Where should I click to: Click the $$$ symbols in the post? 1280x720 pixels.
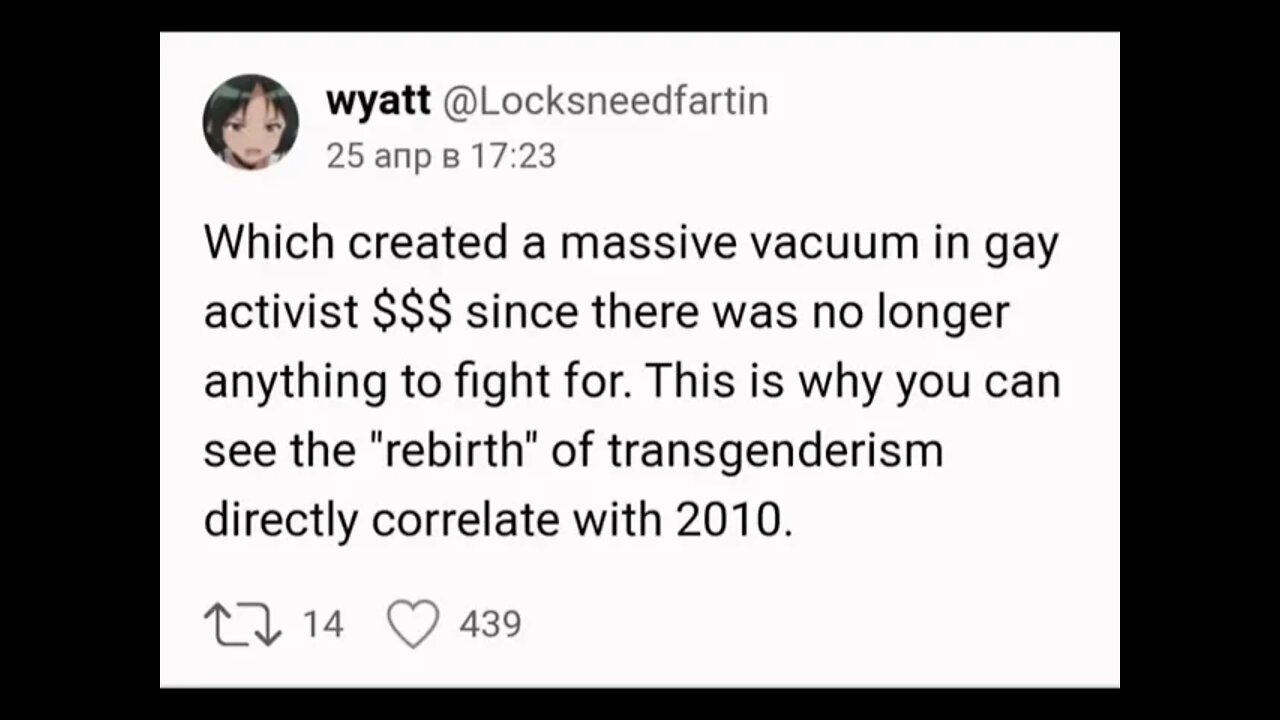click(x=413, y=313)
